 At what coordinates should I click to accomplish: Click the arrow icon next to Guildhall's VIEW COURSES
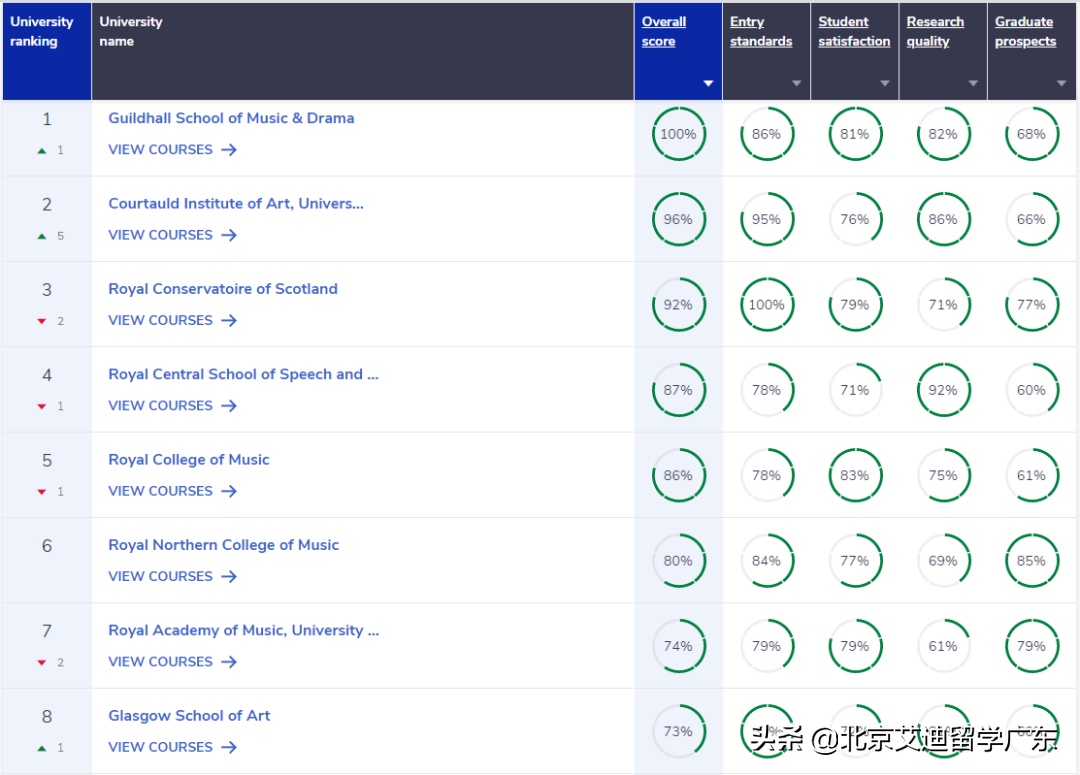click(229, 149)
